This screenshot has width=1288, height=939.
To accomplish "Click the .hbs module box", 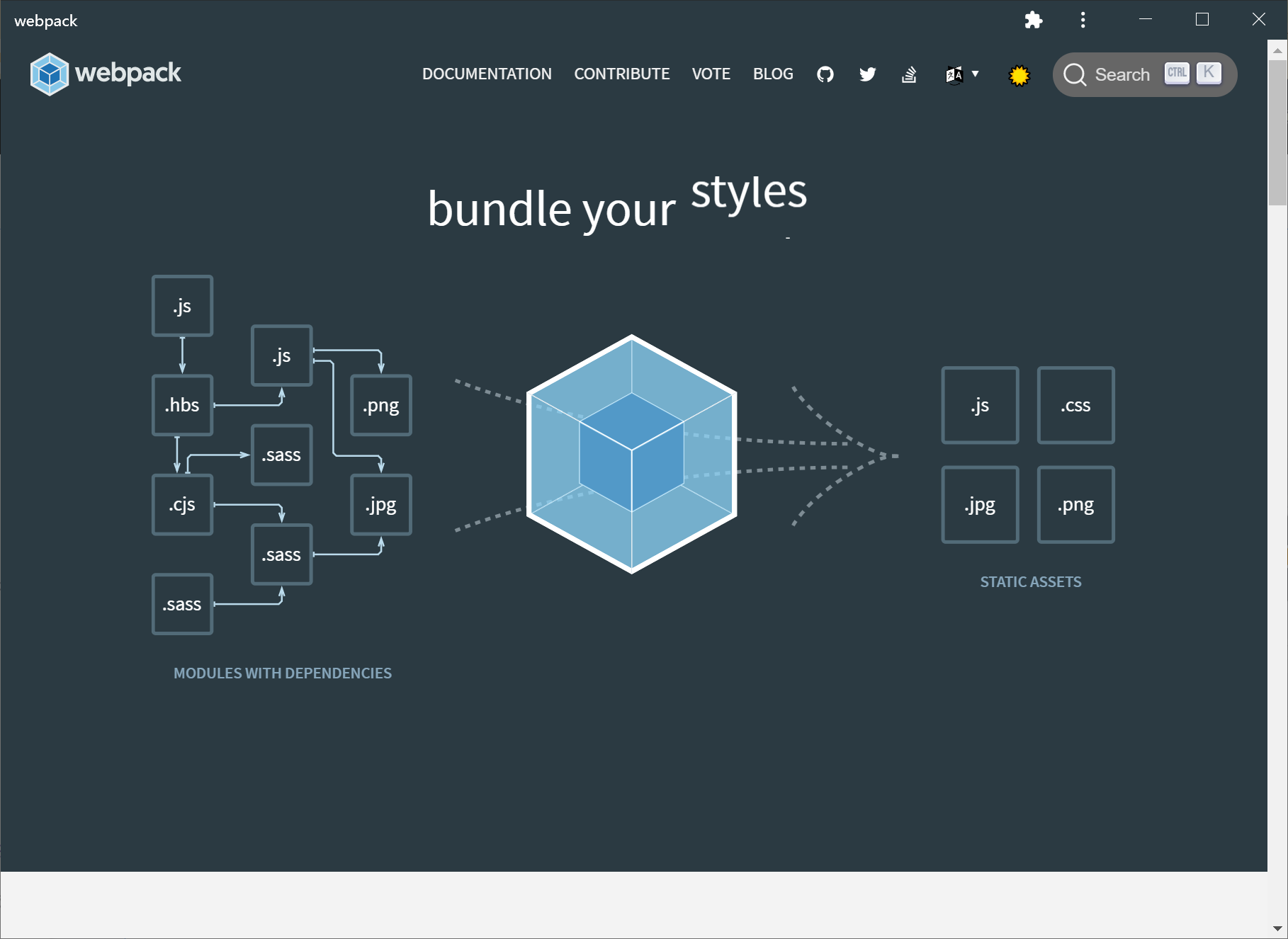I will (x=183, y=405).
